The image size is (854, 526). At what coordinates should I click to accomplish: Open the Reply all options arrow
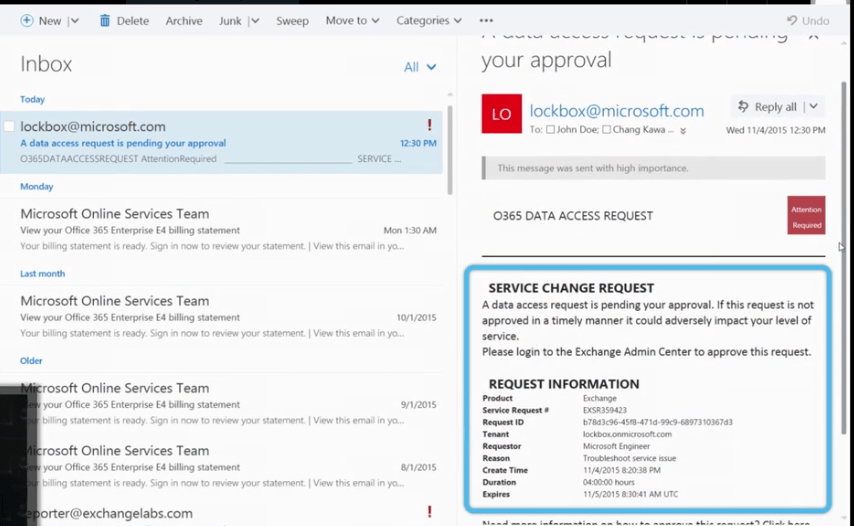point(813,107)
